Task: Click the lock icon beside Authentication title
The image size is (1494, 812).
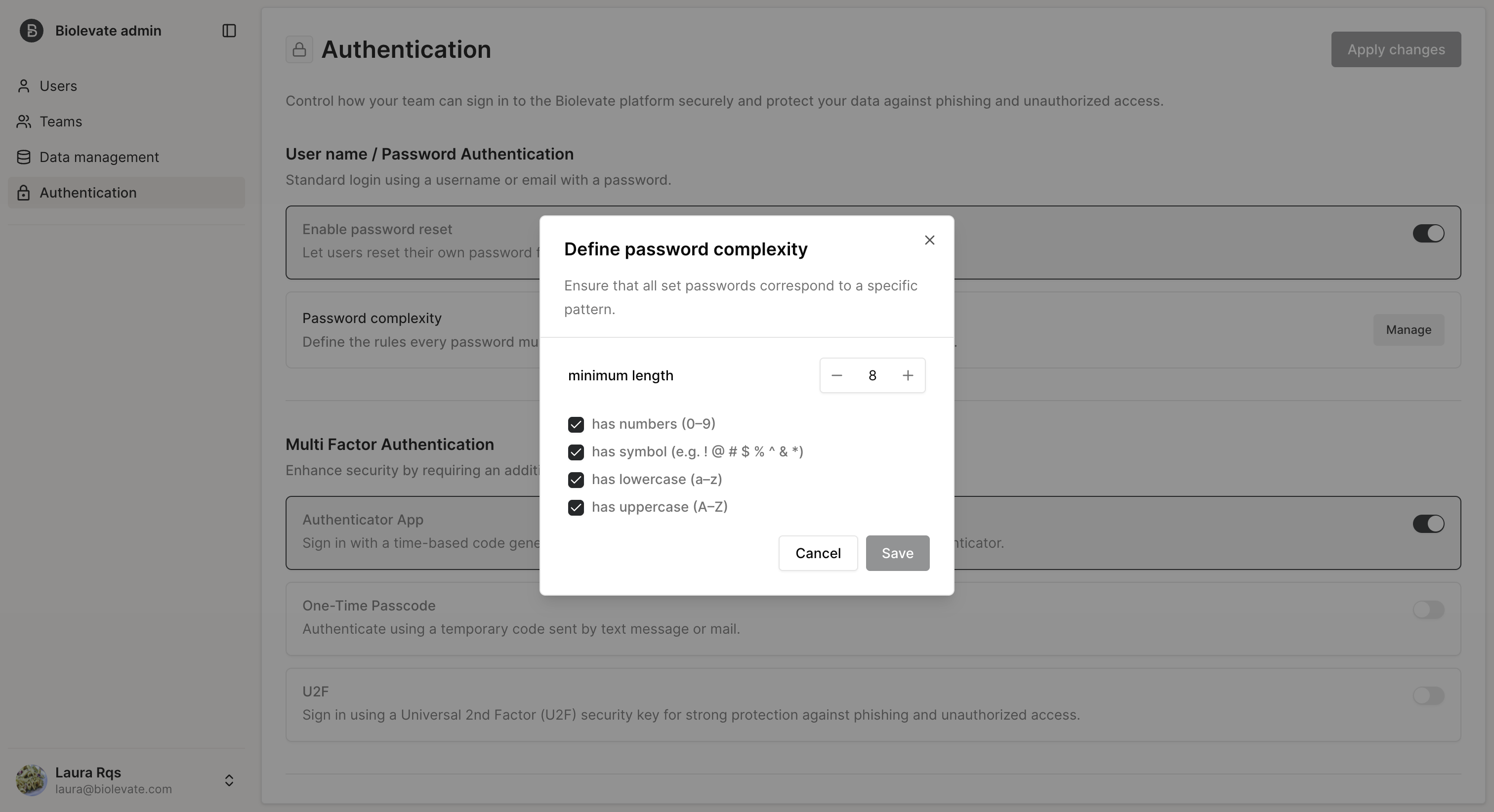Action: pyautogui.click(x=299, y=49)
